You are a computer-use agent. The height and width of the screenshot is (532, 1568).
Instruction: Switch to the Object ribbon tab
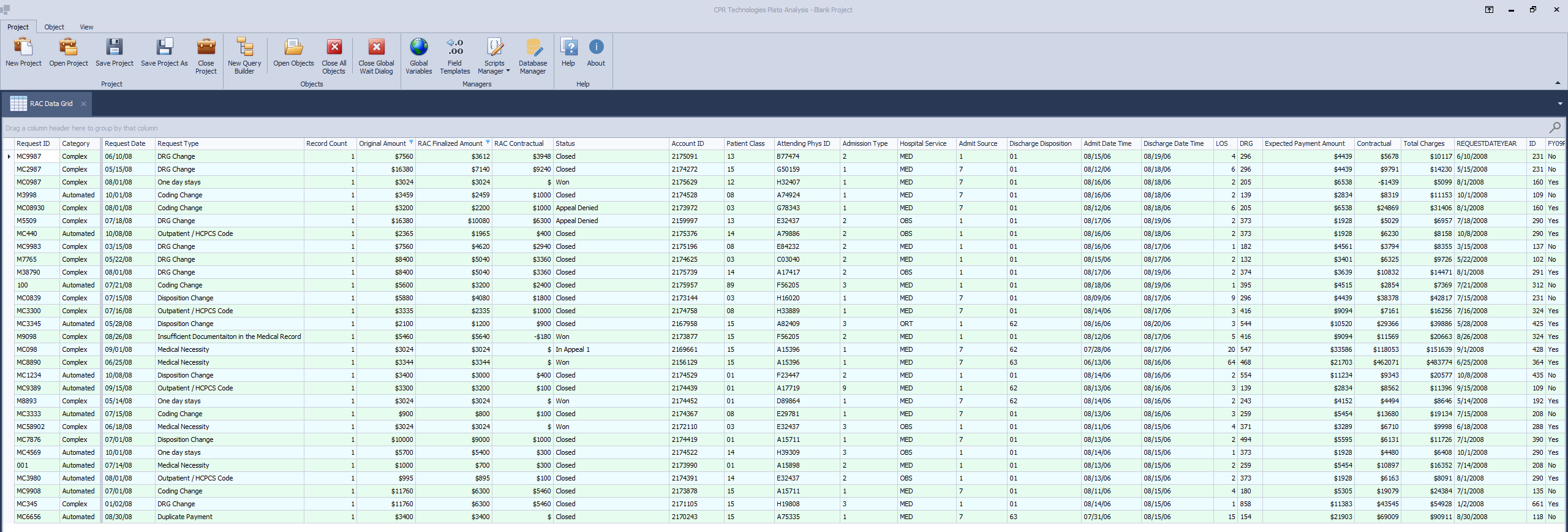54,27
